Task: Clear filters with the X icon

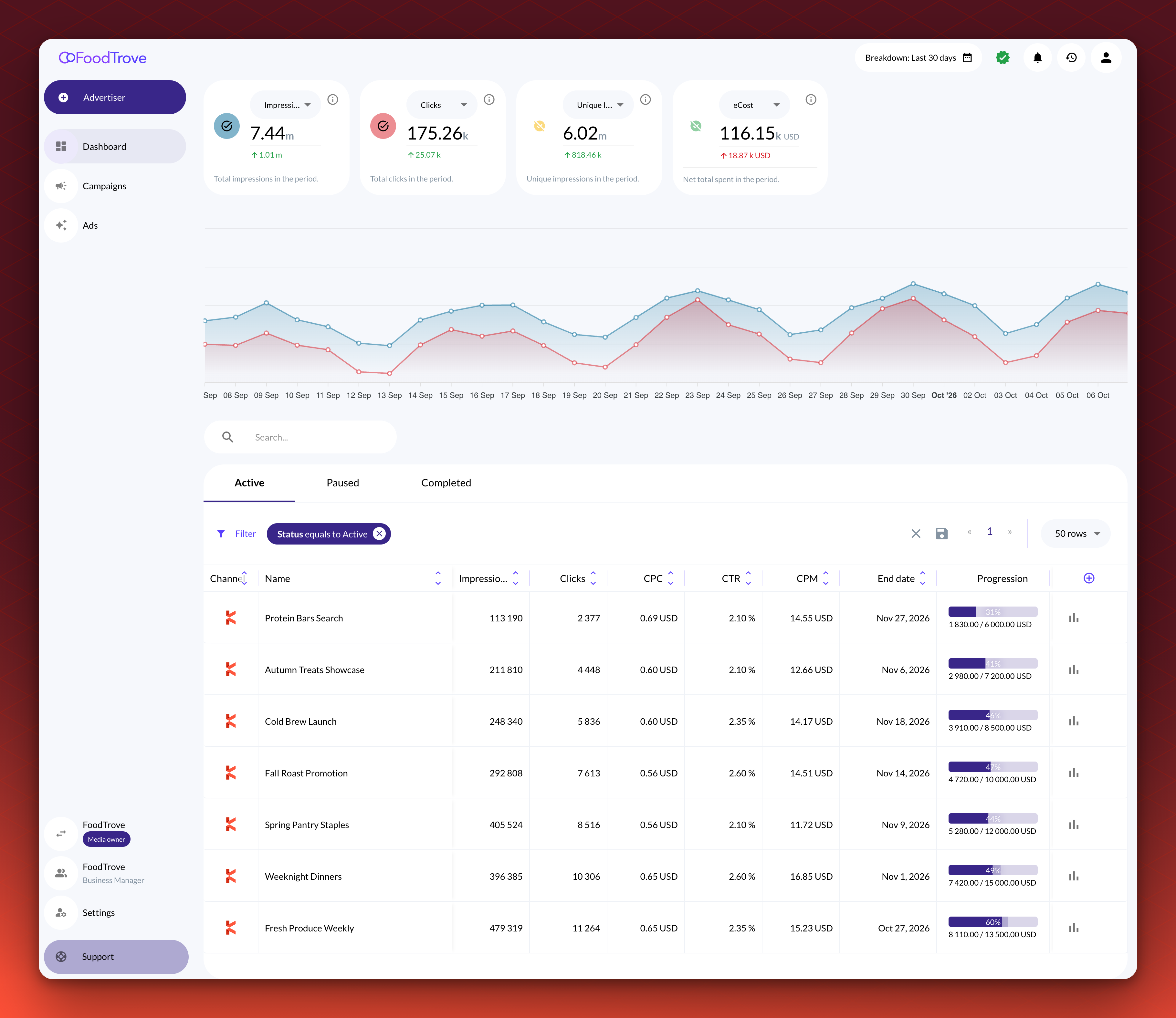Action: 916,534
